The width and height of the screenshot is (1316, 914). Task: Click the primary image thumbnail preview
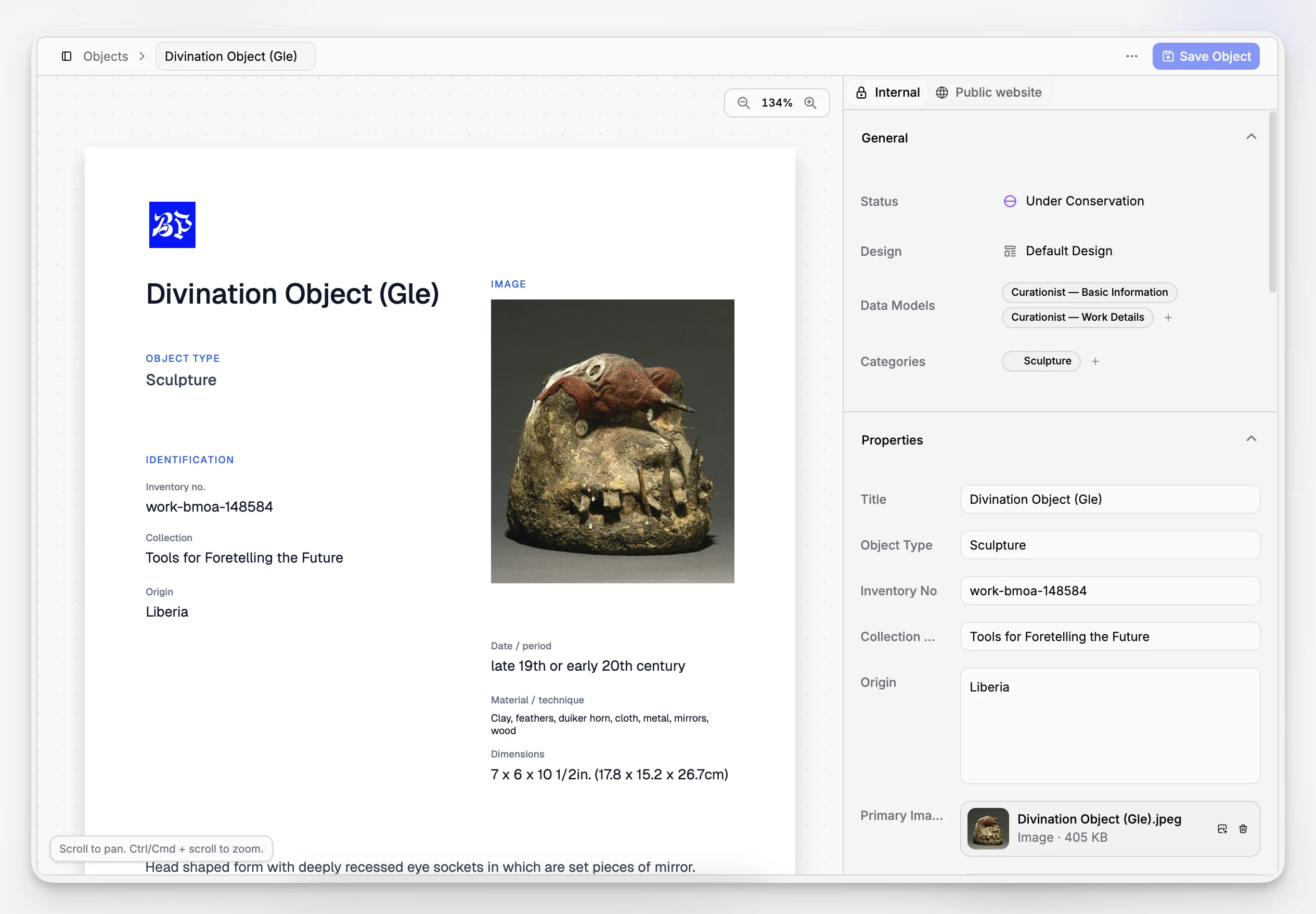pos(988,829)
